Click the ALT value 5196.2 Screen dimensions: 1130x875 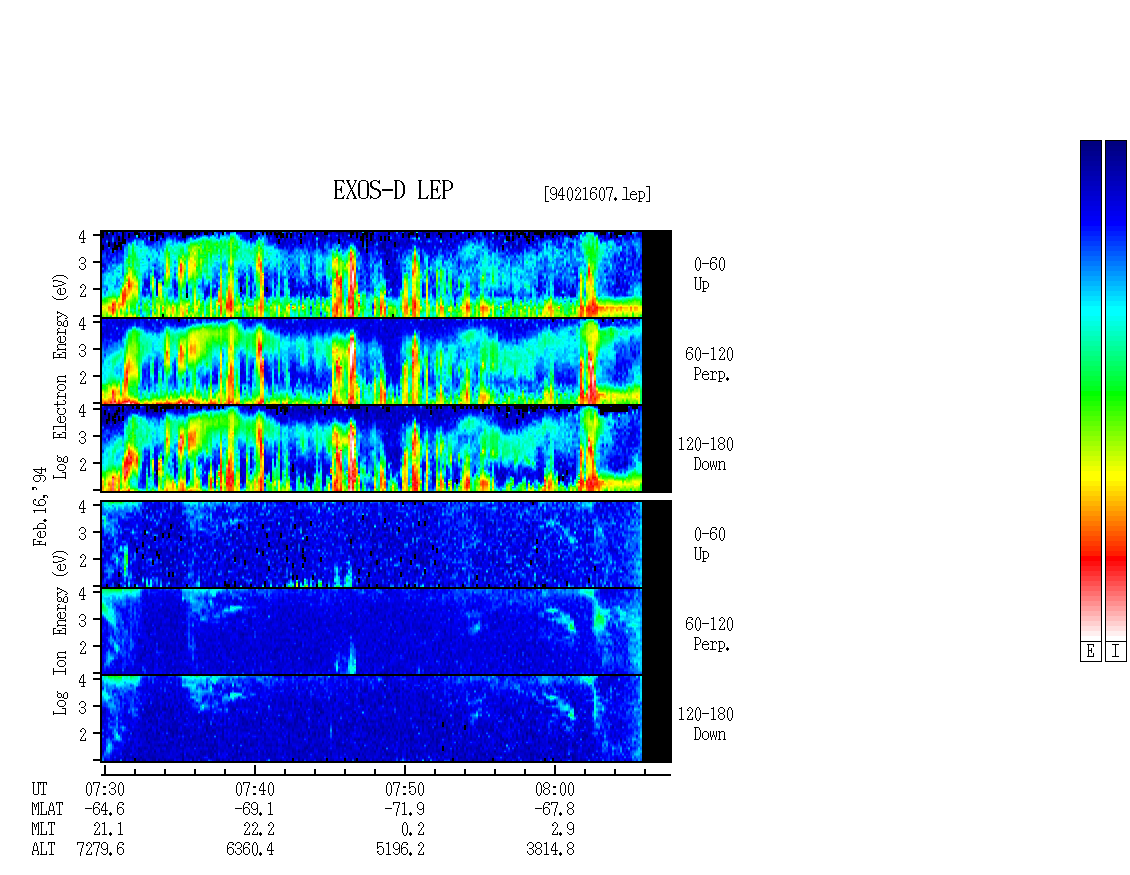[401, 850]
